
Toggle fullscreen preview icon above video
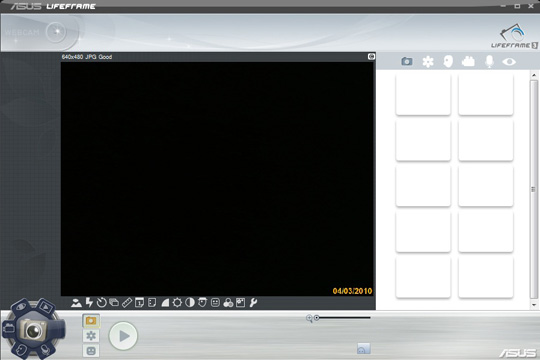pyautogui.click(x=371, y=56)
